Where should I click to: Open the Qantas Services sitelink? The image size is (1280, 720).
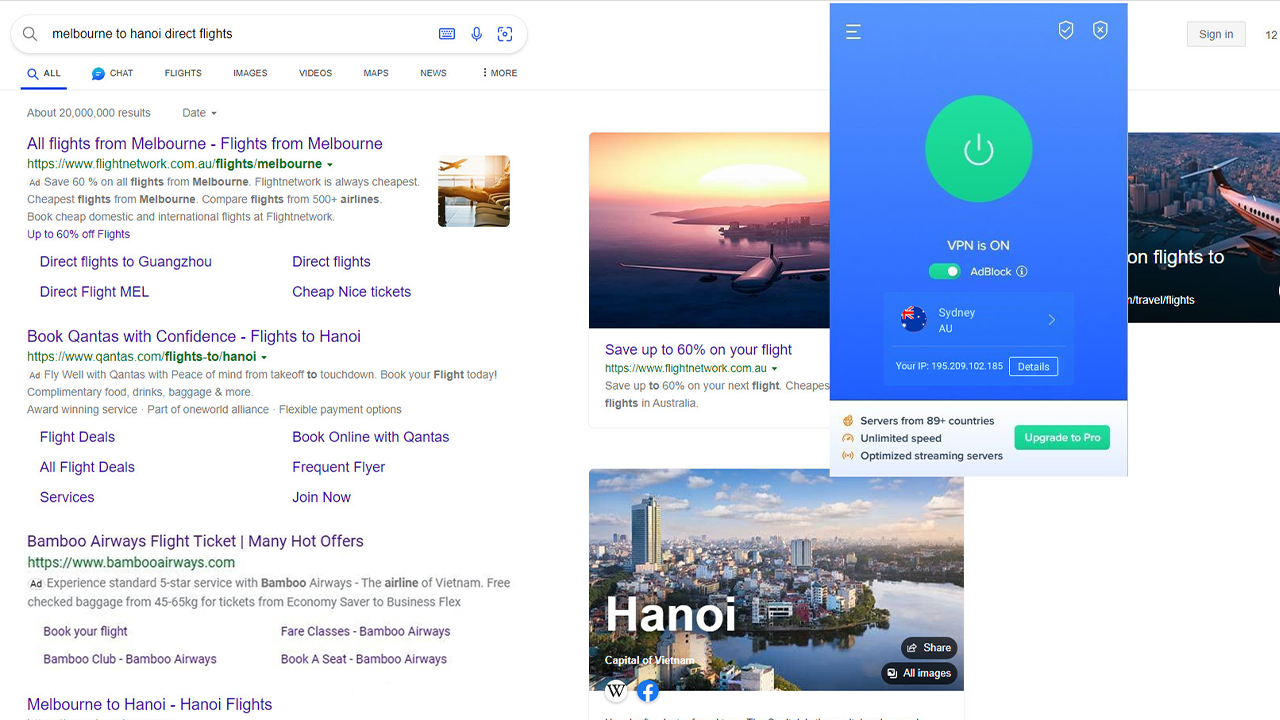67,497
